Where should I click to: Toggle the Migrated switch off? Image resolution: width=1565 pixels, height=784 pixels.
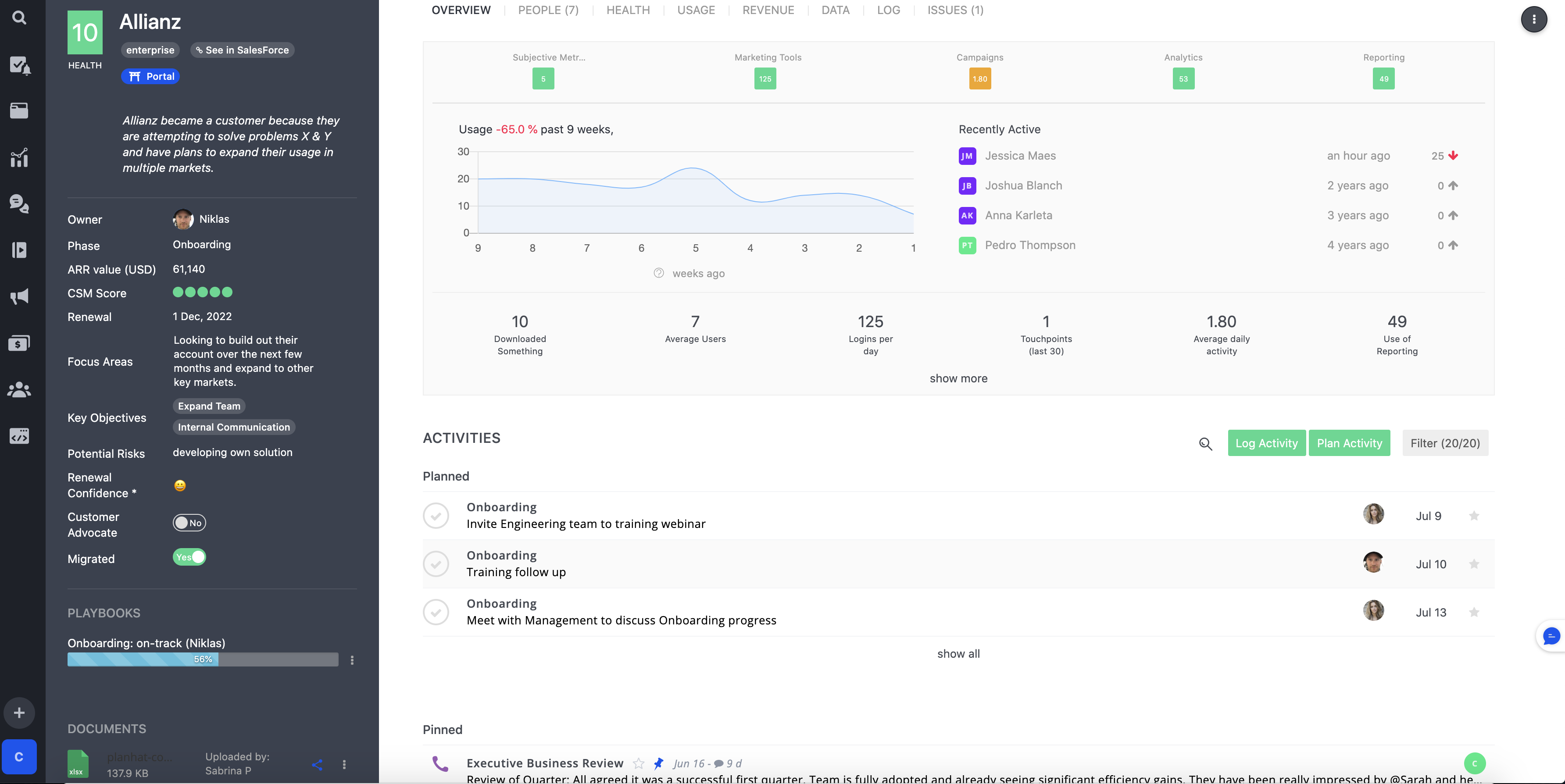[x=189, y=557]
